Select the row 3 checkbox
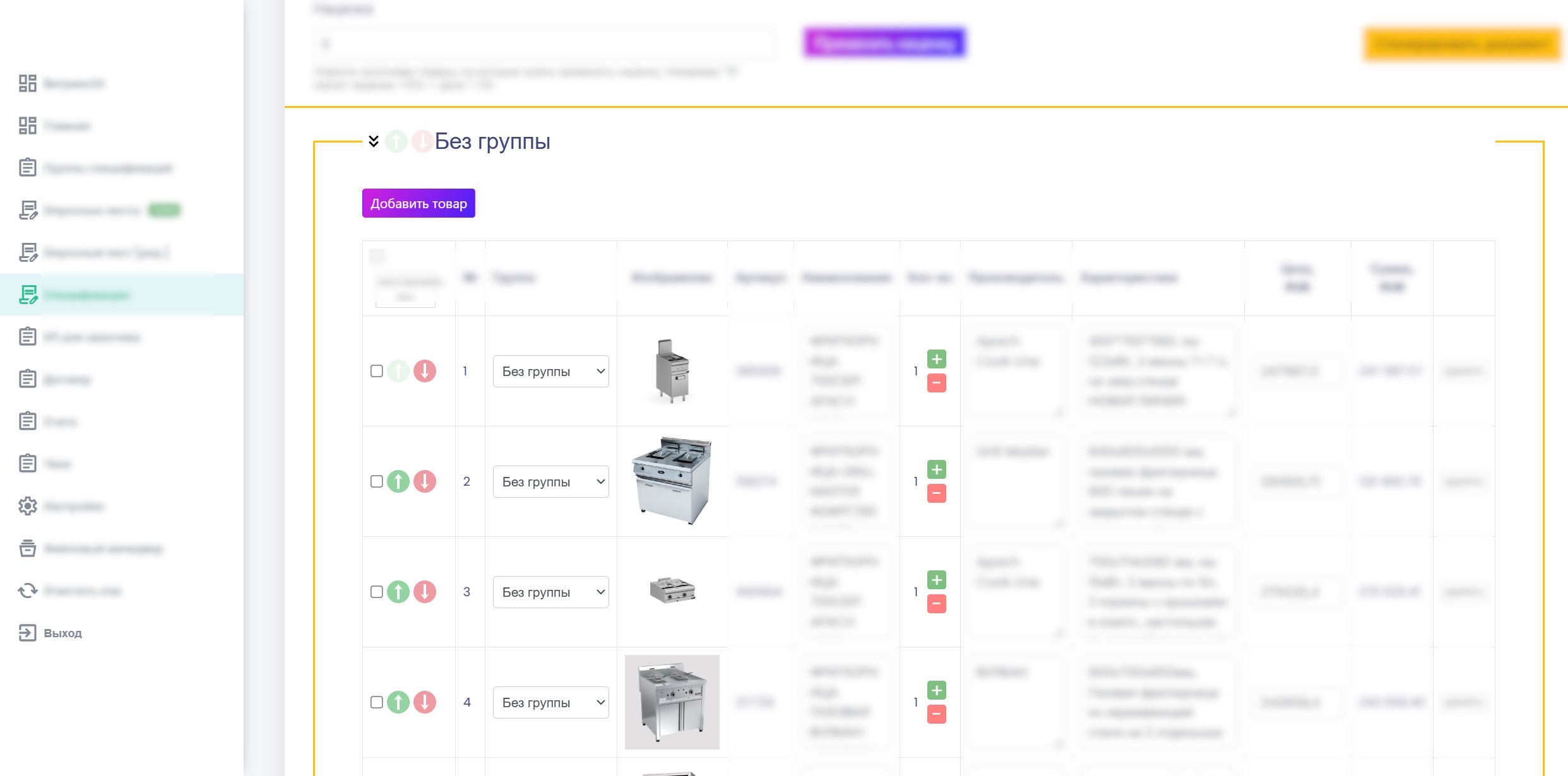 377,592
